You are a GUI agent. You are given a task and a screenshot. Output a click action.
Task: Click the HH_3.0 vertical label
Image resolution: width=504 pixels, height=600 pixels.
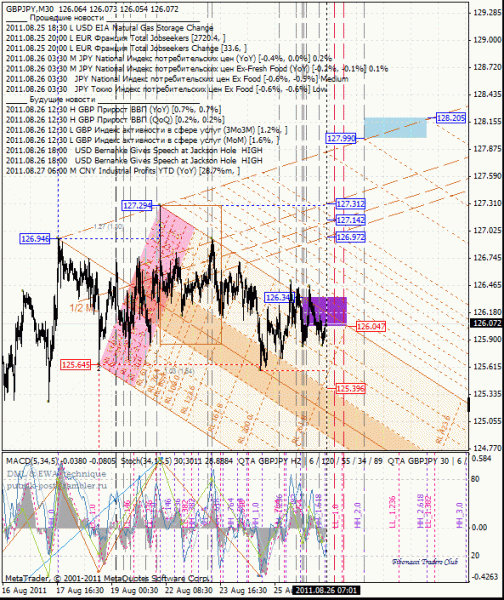coord(460,516)
